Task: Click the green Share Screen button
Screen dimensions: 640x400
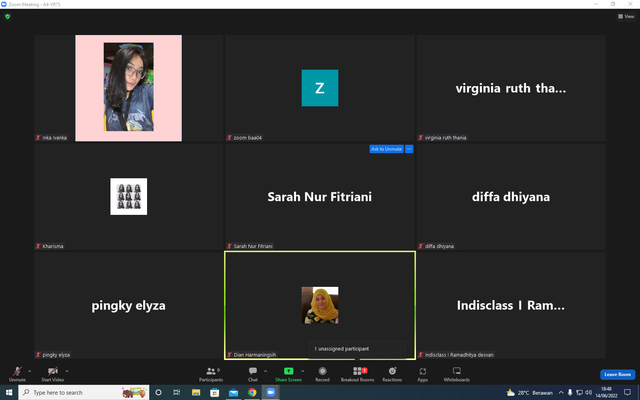Action: [288, 373]
